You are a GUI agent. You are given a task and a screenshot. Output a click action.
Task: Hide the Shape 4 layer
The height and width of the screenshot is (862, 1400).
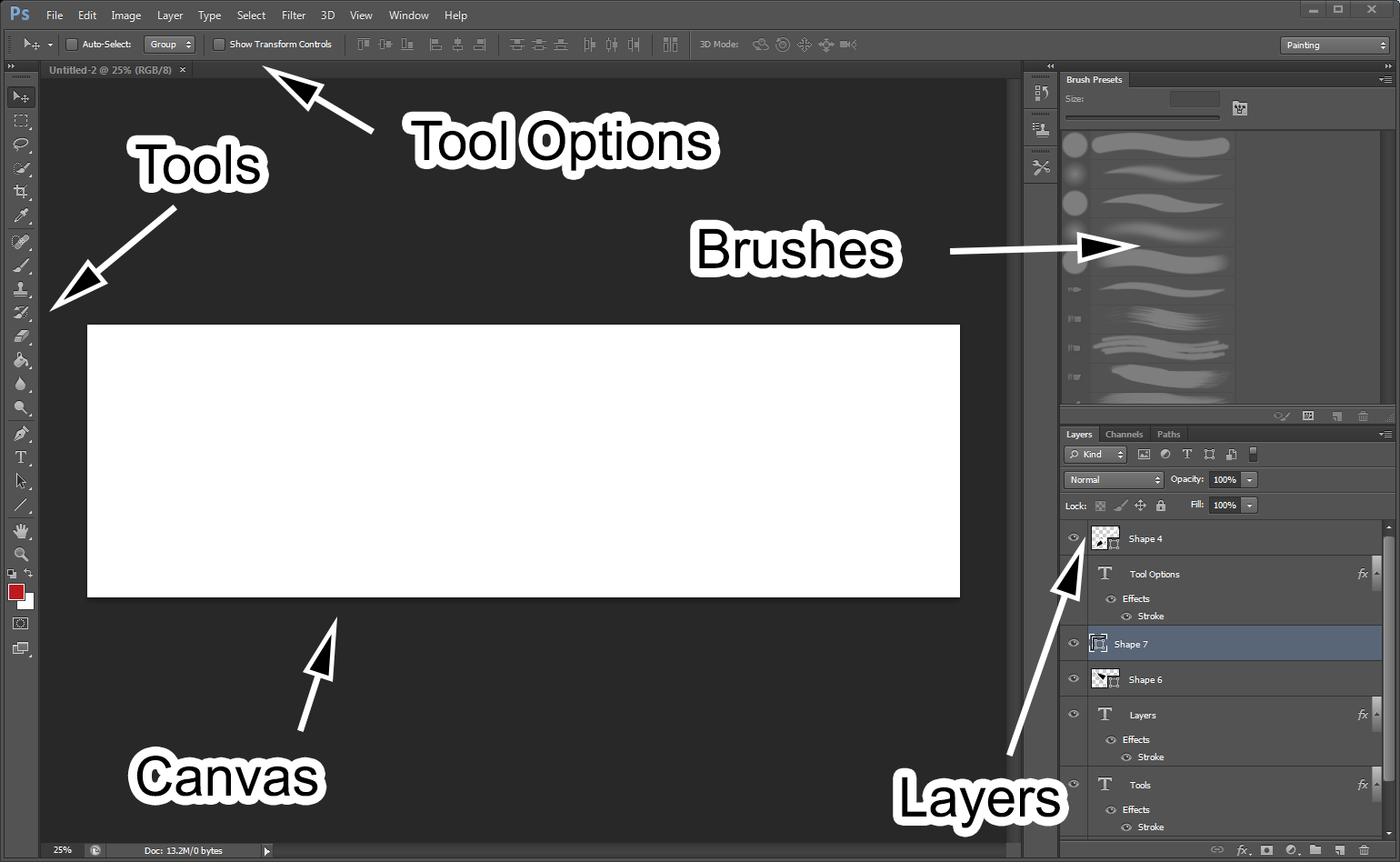tap(1074, 538)
